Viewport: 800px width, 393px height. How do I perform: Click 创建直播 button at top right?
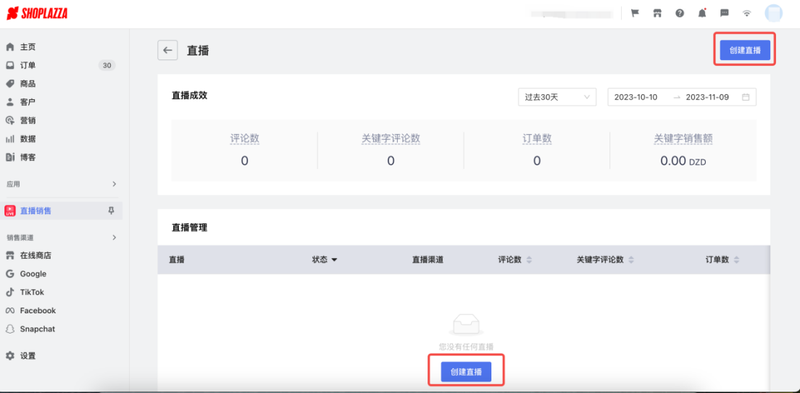tap(745, 50)
